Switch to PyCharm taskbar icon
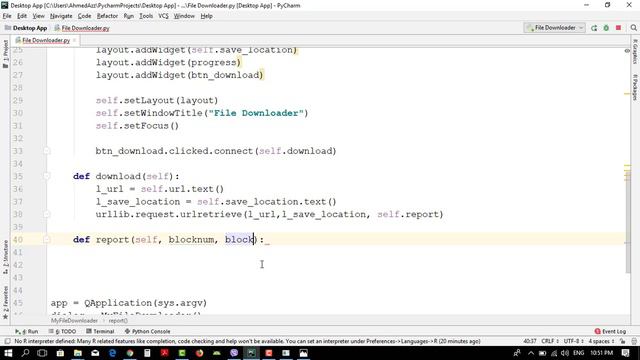This screenshot has width=640, height=360. pos(251,353)
